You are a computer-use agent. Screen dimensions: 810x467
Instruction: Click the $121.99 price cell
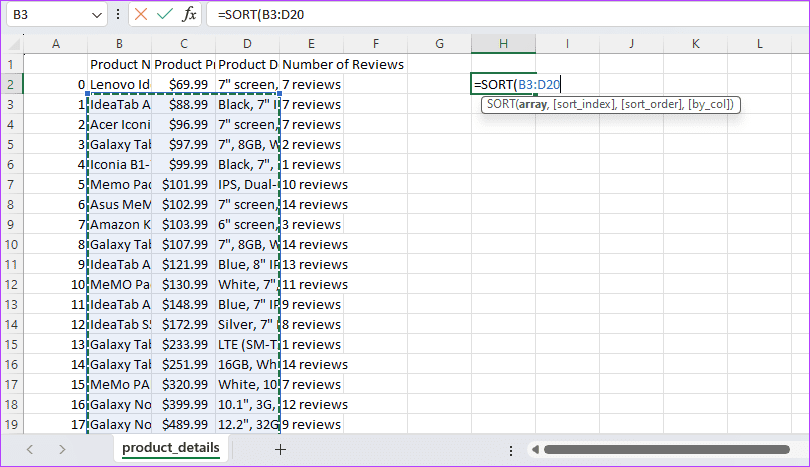click(183, 264)
